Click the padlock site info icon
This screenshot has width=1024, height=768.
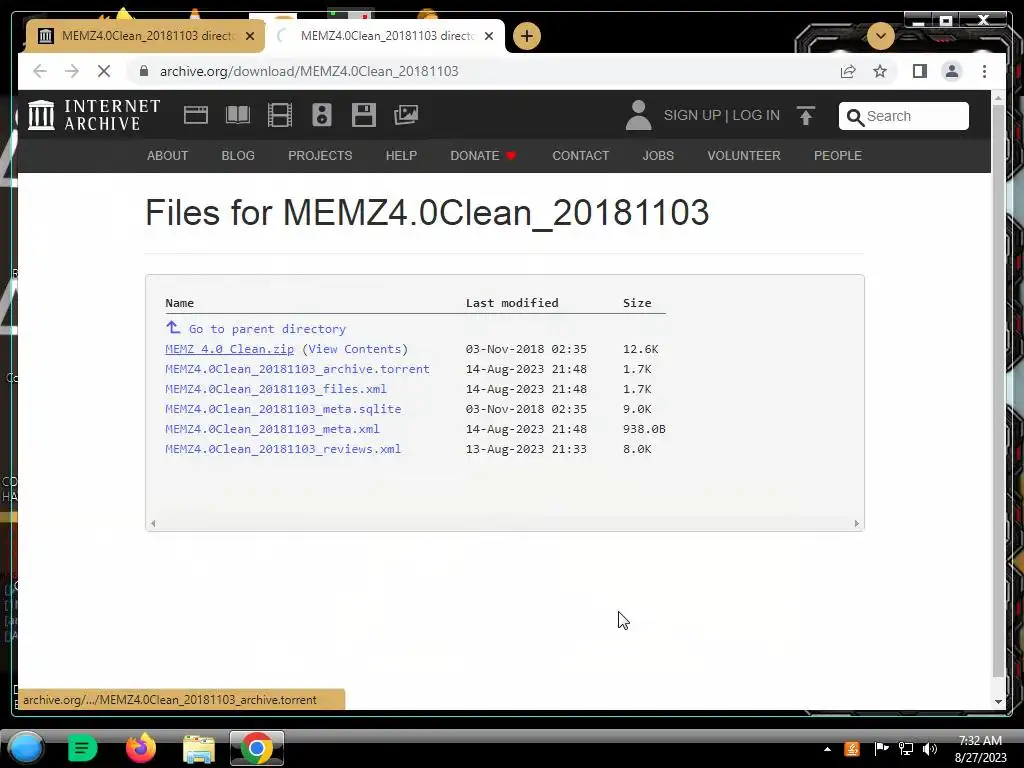tap(144, 71)
